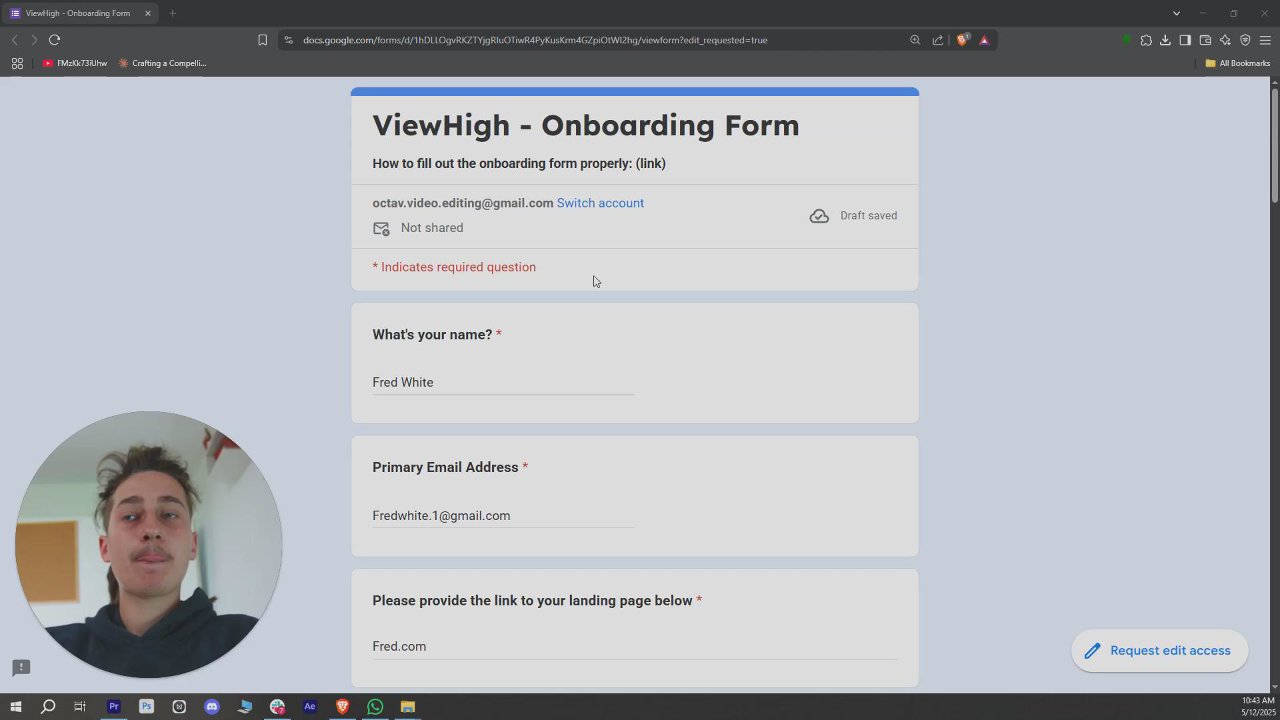The image size is (1280, 720).
Task: Click the address bar URL
Action: (x=535, y=40)
